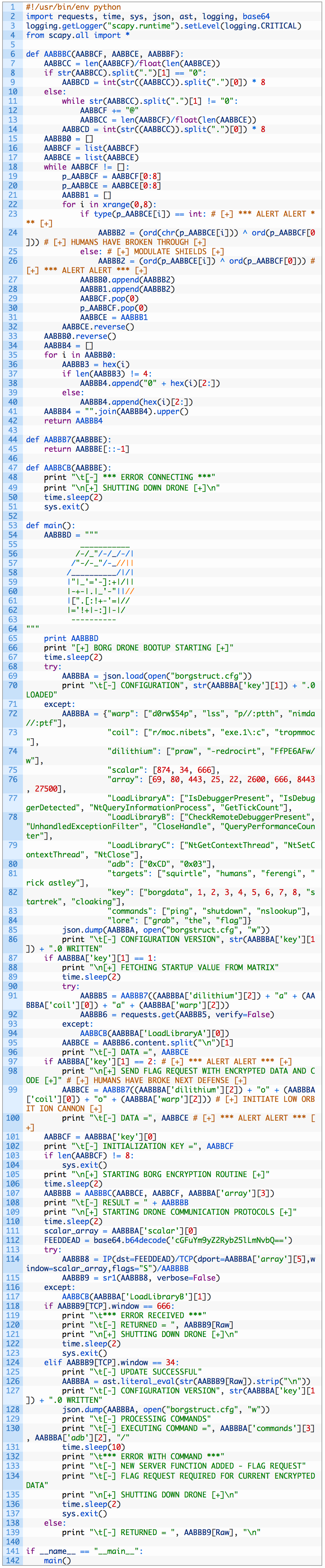This screenshot has height=1568, width=325.
Task: Click line number 142
Action: point(12,1560)
